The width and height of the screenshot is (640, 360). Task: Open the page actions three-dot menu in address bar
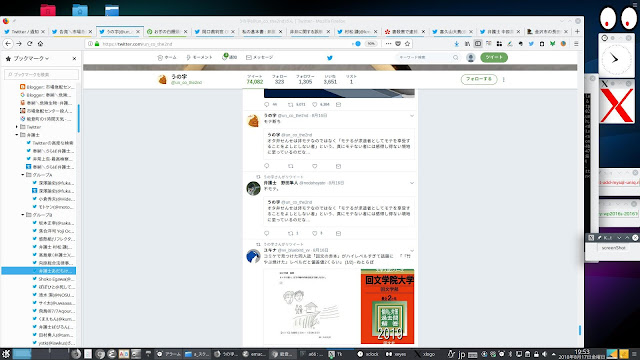388,44
